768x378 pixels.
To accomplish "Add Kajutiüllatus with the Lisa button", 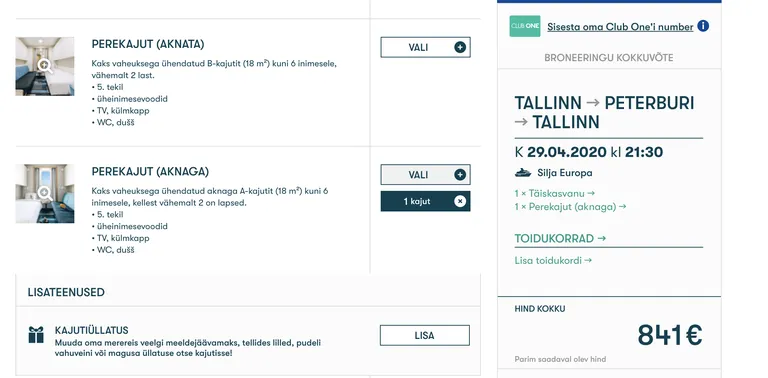I will pyautogui.click(x=425, y=335).
